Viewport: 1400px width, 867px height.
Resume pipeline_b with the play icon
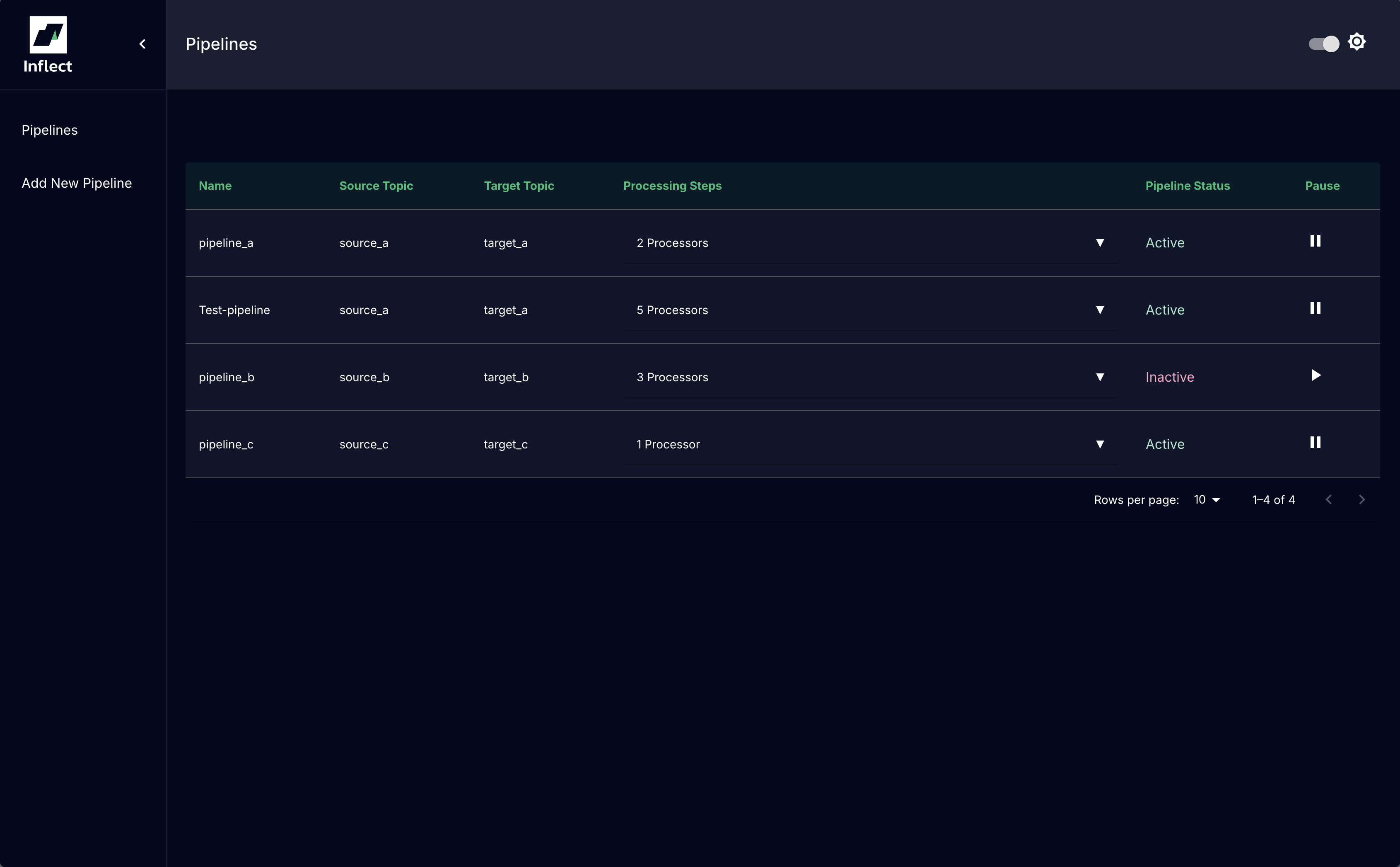point(1316,375)
